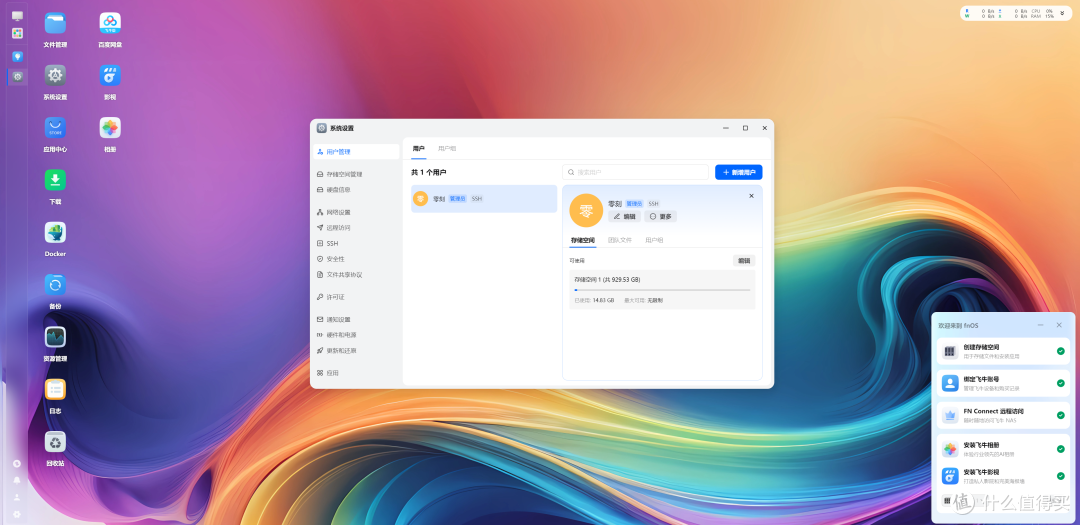The height and width of the screenshot is (525, 1080).
Task: Open the 应用中心 store desktop icon
Action: (x=55, y=128)
